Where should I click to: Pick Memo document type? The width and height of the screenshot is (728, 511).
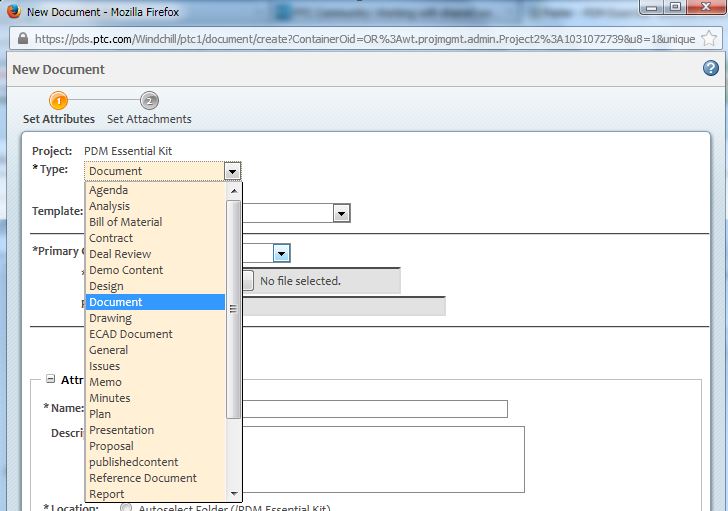pos(155,382)
